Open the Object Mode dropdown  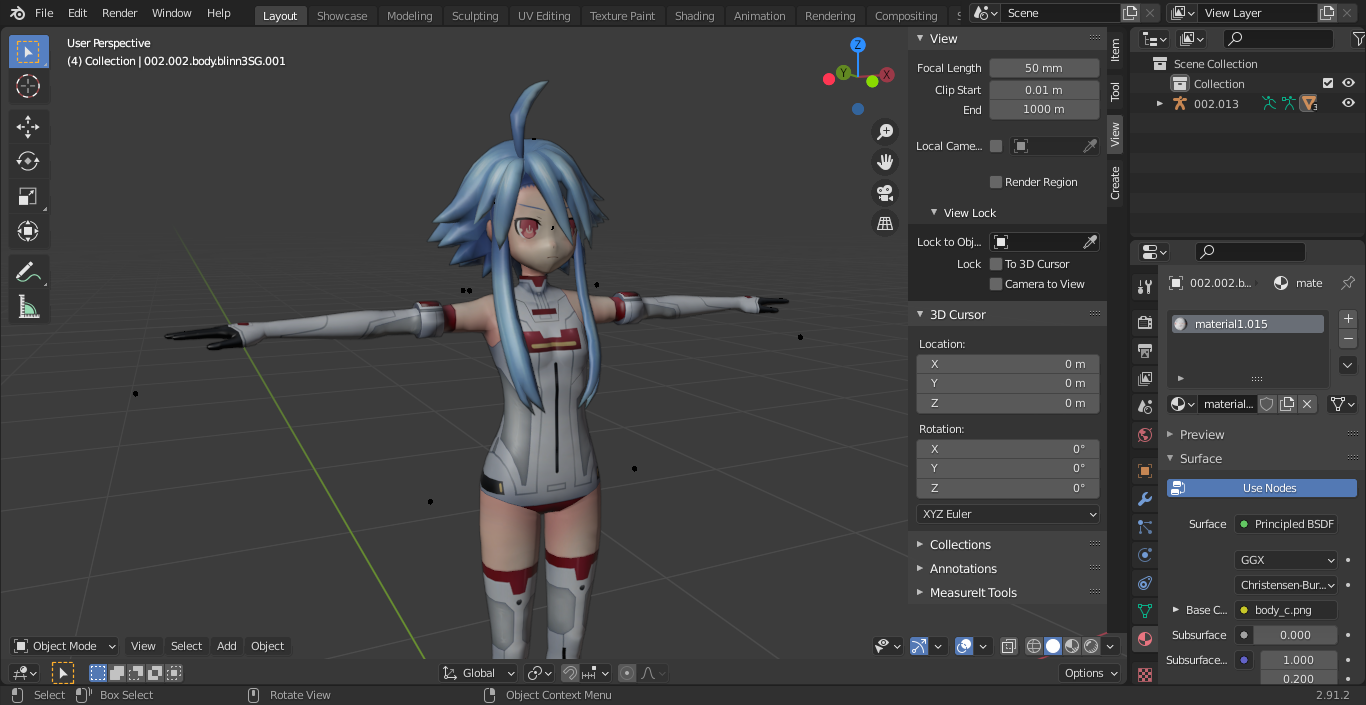[66, 646]
